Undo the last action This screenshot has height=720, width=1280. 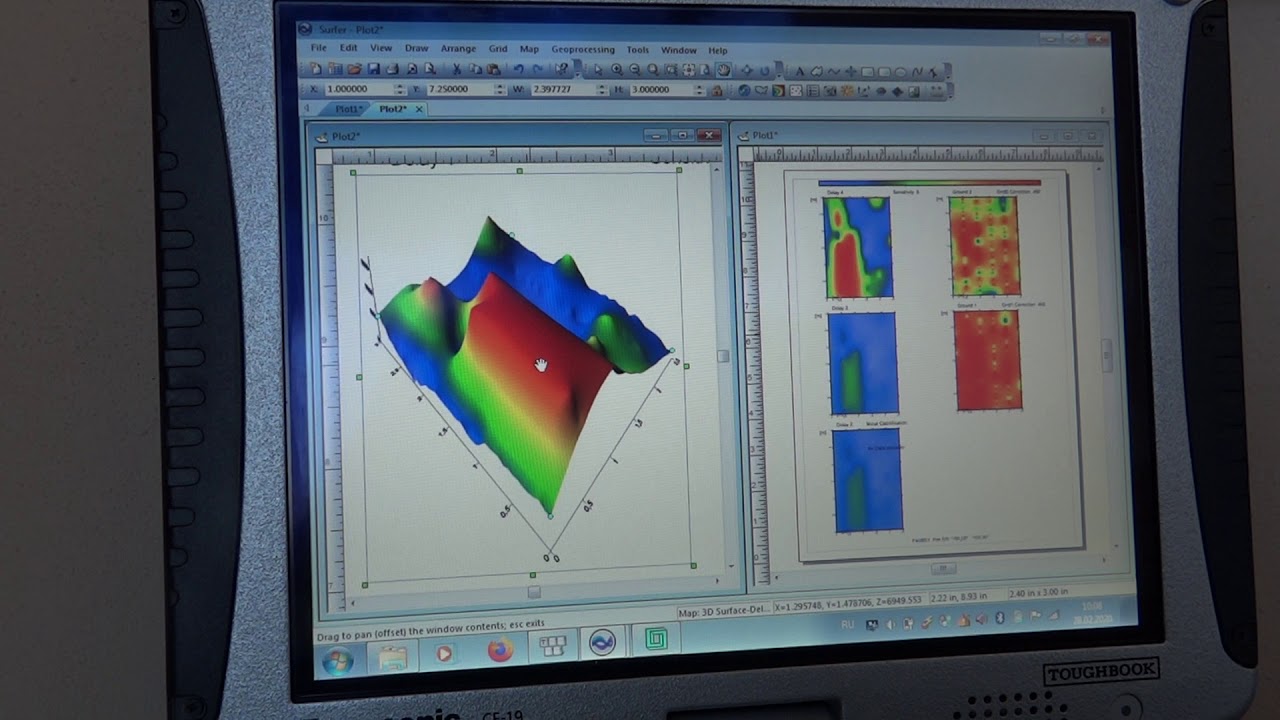tap(519, 69)
